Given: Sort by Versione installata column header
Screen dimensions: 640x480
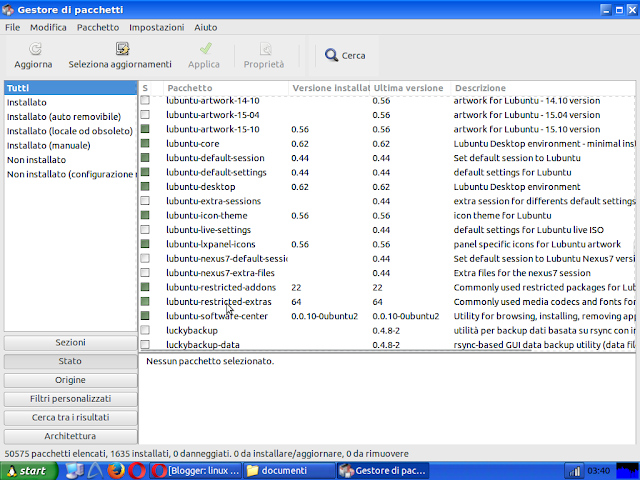Looking at the screenshot, I should [x=329, y=88].
